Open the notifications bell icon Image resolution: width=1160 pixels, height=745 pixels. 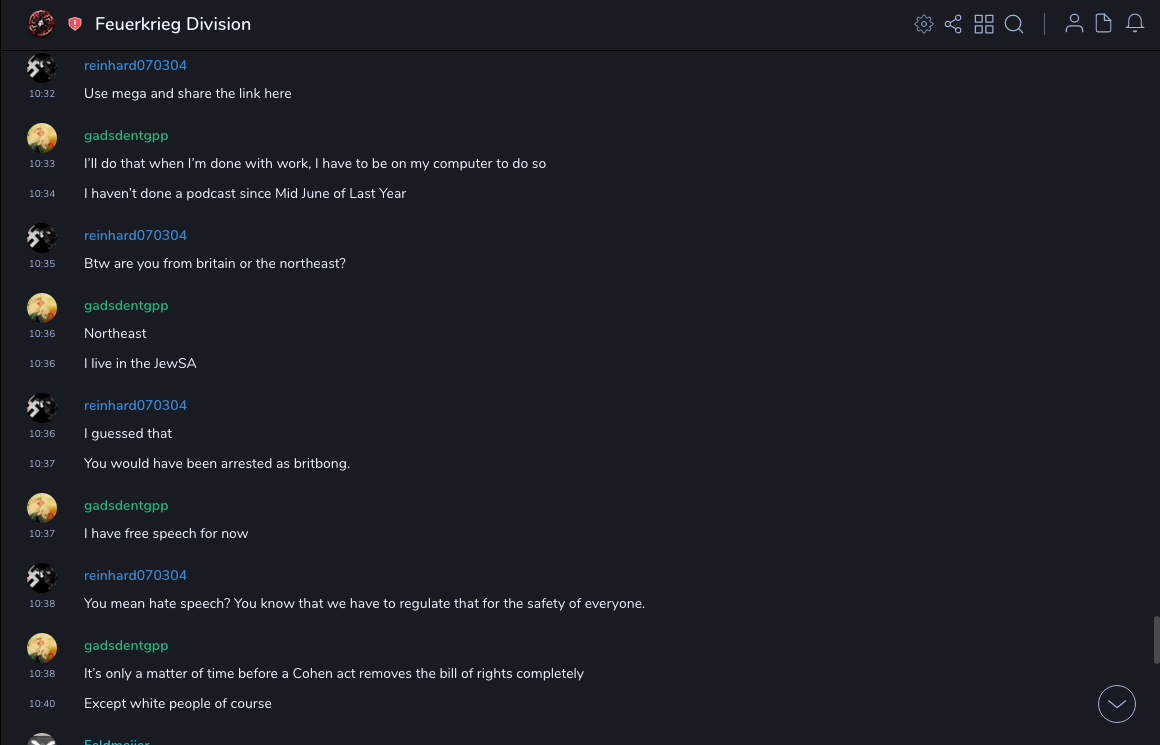(1135, 24)
